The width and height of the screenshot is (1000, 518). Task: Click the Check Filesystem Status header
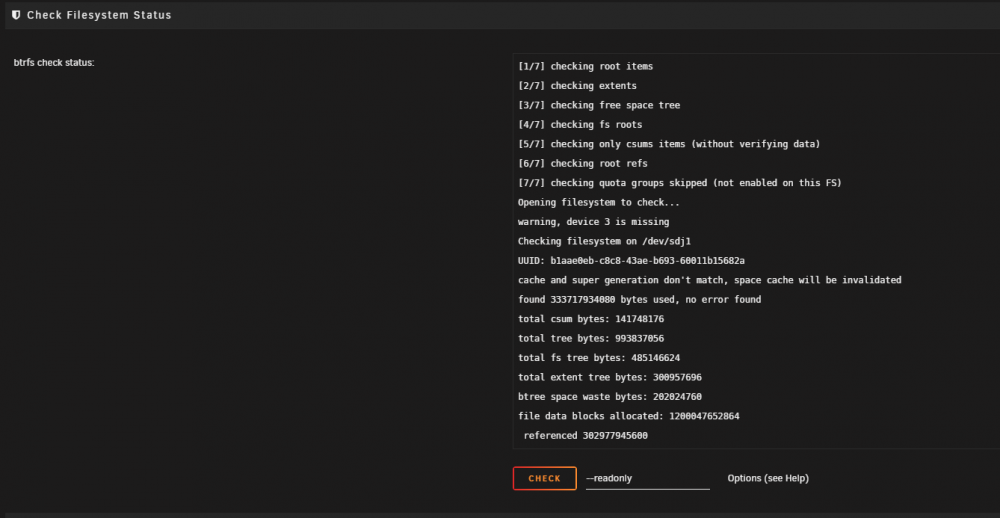[x=99, y=15]
